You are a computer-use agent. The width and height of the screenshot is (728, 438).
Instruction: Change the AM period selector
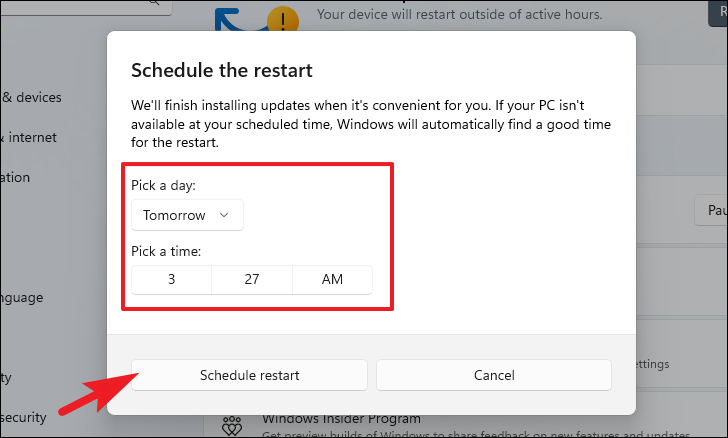[x=332, y=280]
